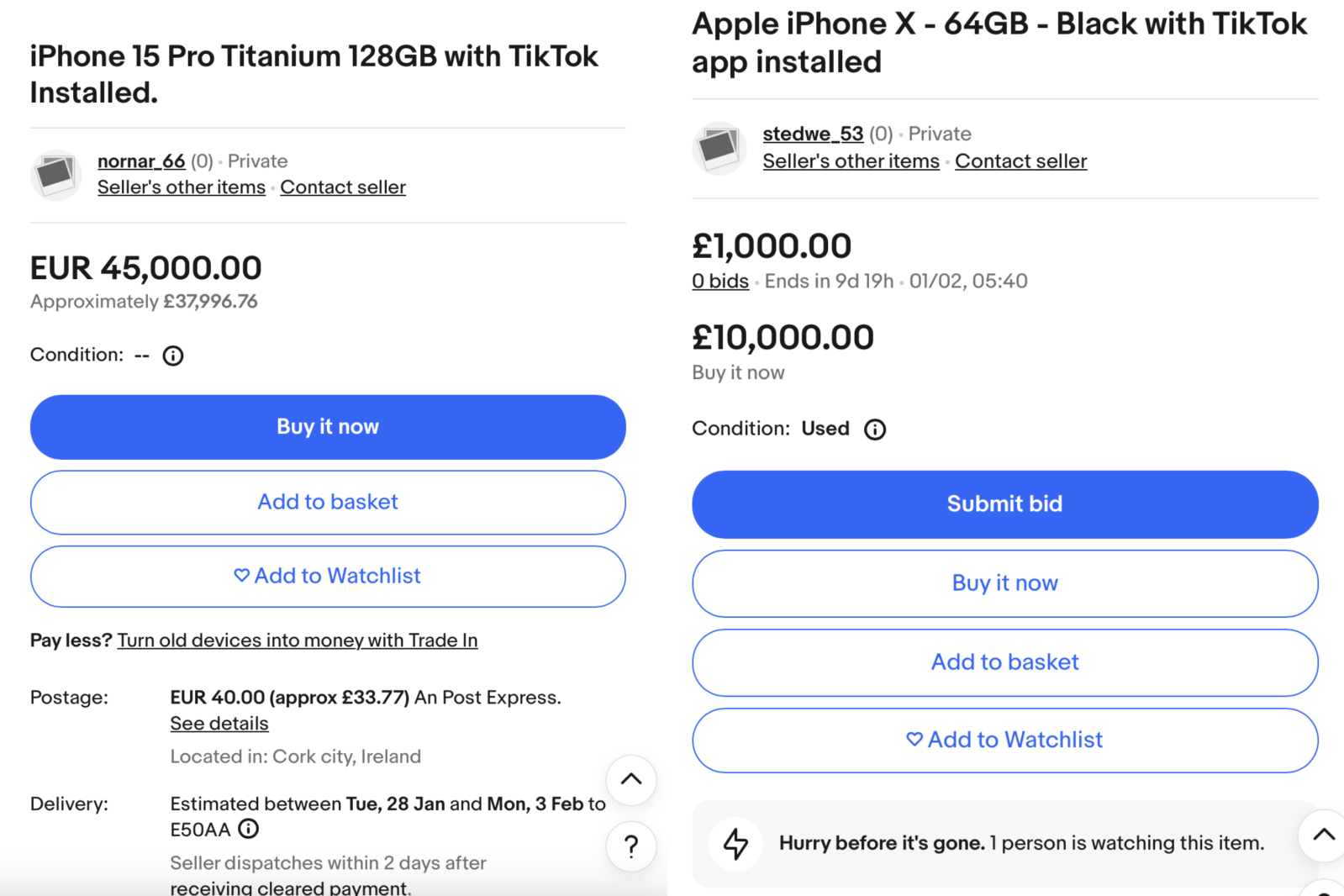Open the Trade In link

coord(298,640)
